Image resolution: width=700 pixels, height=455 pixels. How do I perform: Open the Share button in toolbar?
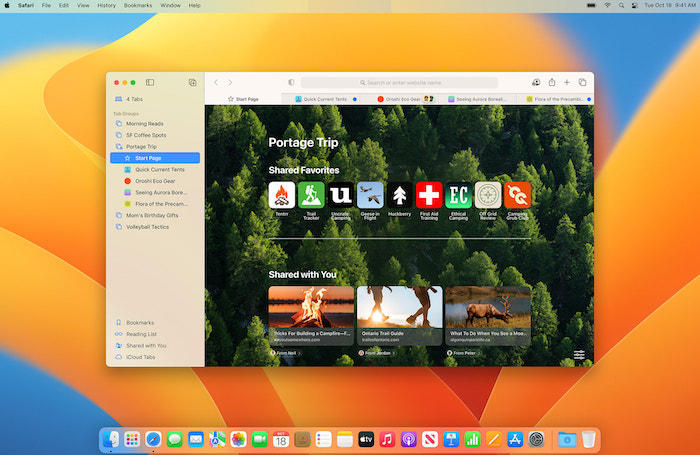pos(550,82)
